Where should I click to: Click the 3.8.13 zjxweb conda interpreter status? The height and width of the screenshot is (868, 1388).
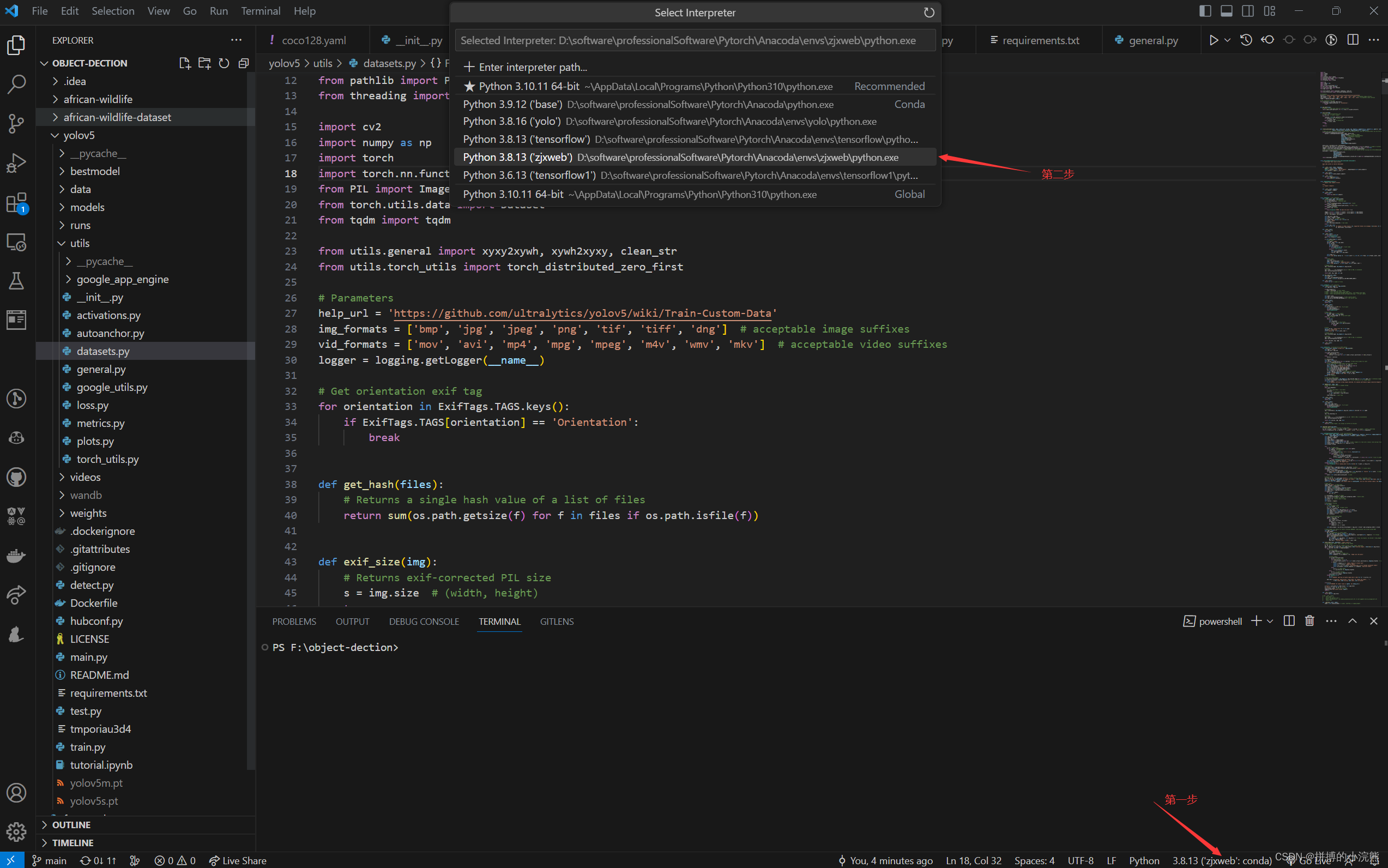pos(1222,860)
